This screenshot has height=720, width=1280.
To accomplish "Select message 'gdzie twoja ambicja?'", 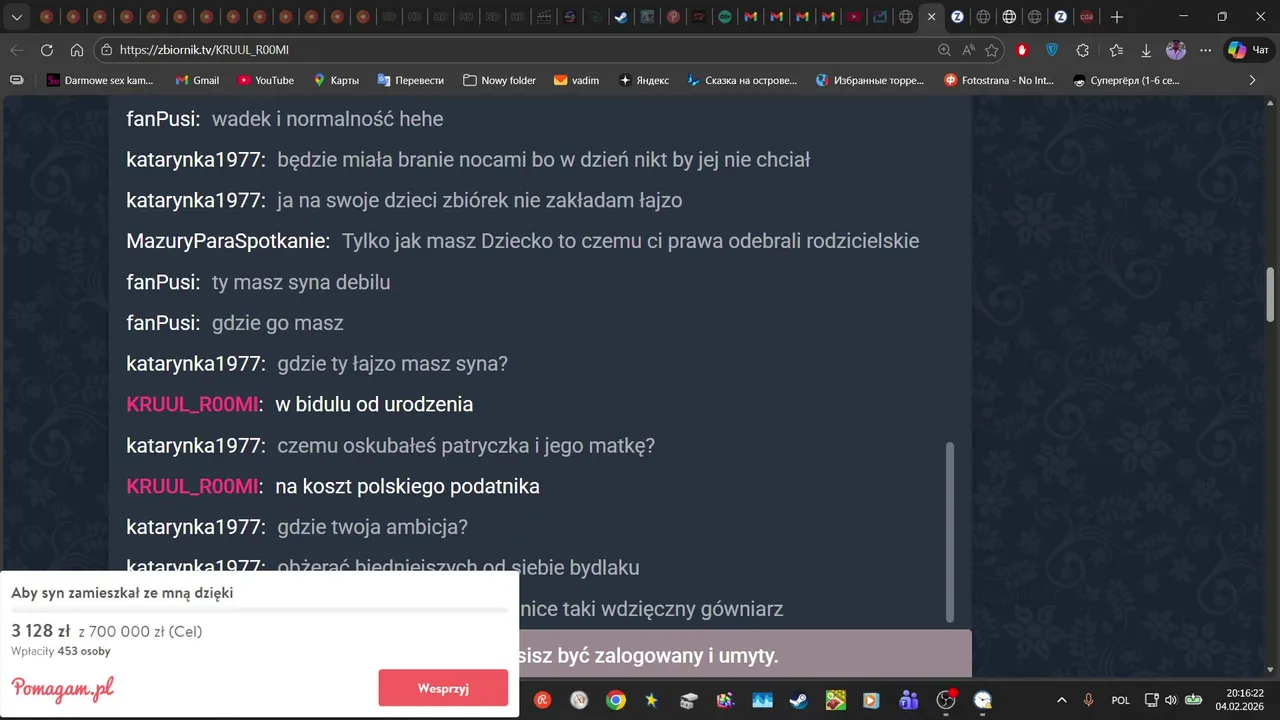I will [372, 527].
